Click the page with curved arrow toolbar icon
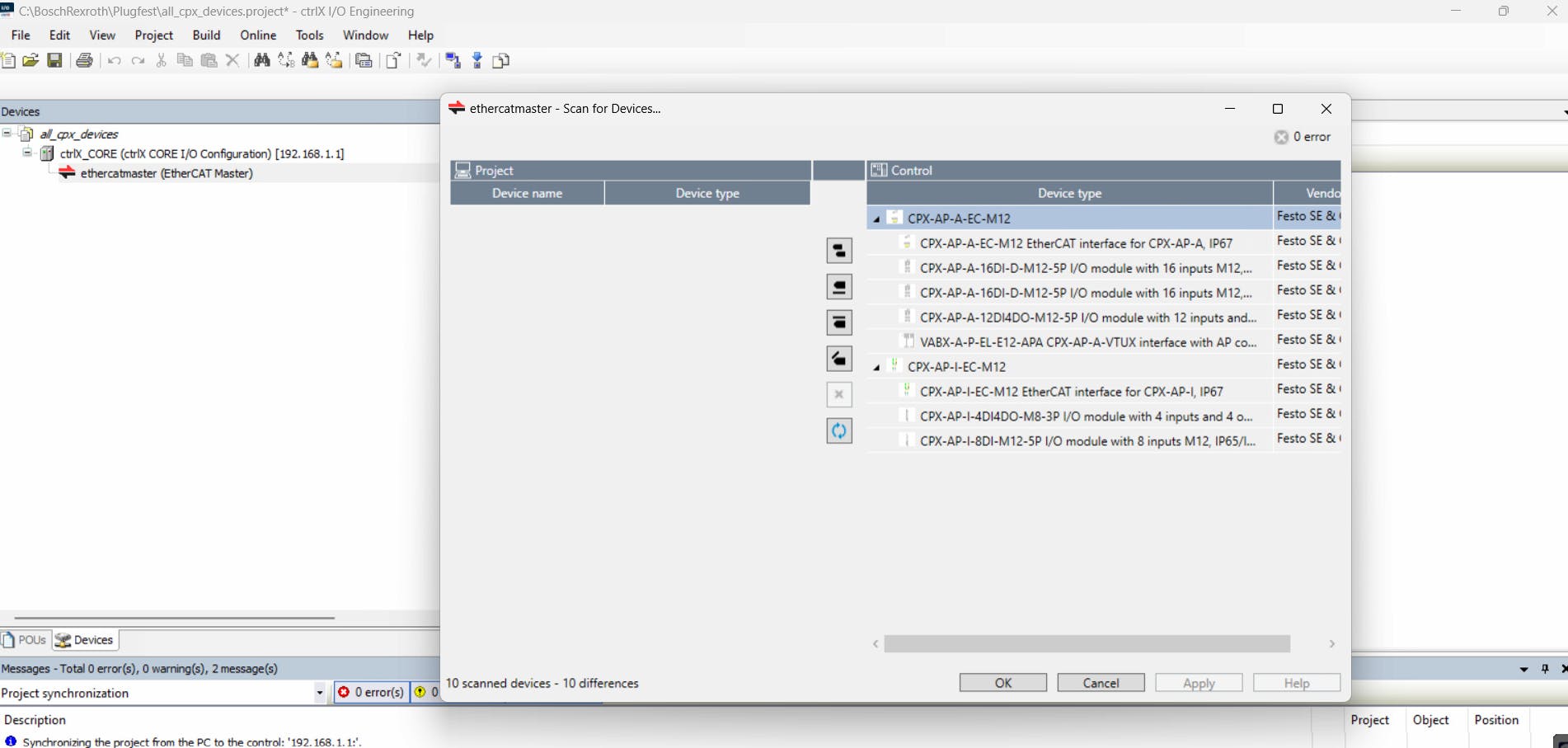This screenshot has width=1568, height=748. coord(394,60)
